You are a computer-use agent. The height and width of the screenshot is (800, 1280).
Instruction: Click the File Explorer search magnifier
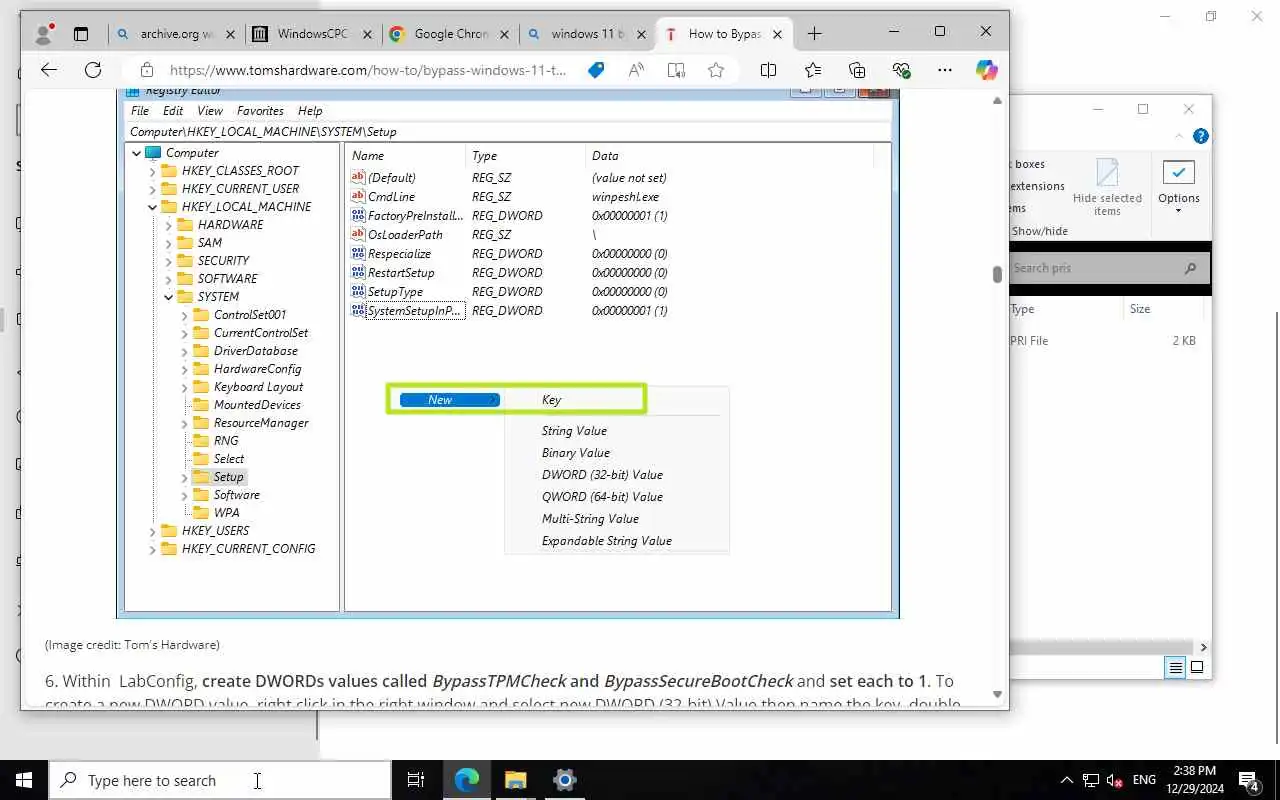point(1190,268)
